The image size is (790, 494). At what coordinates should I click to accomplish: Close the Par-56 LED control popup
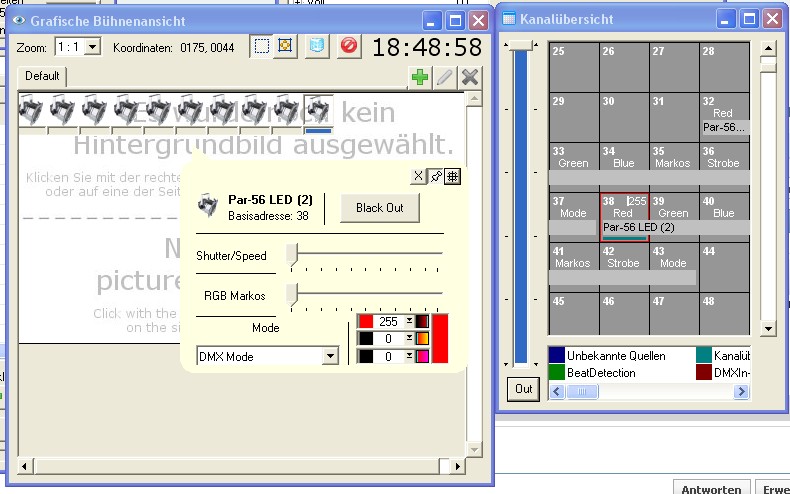(418, 176)
